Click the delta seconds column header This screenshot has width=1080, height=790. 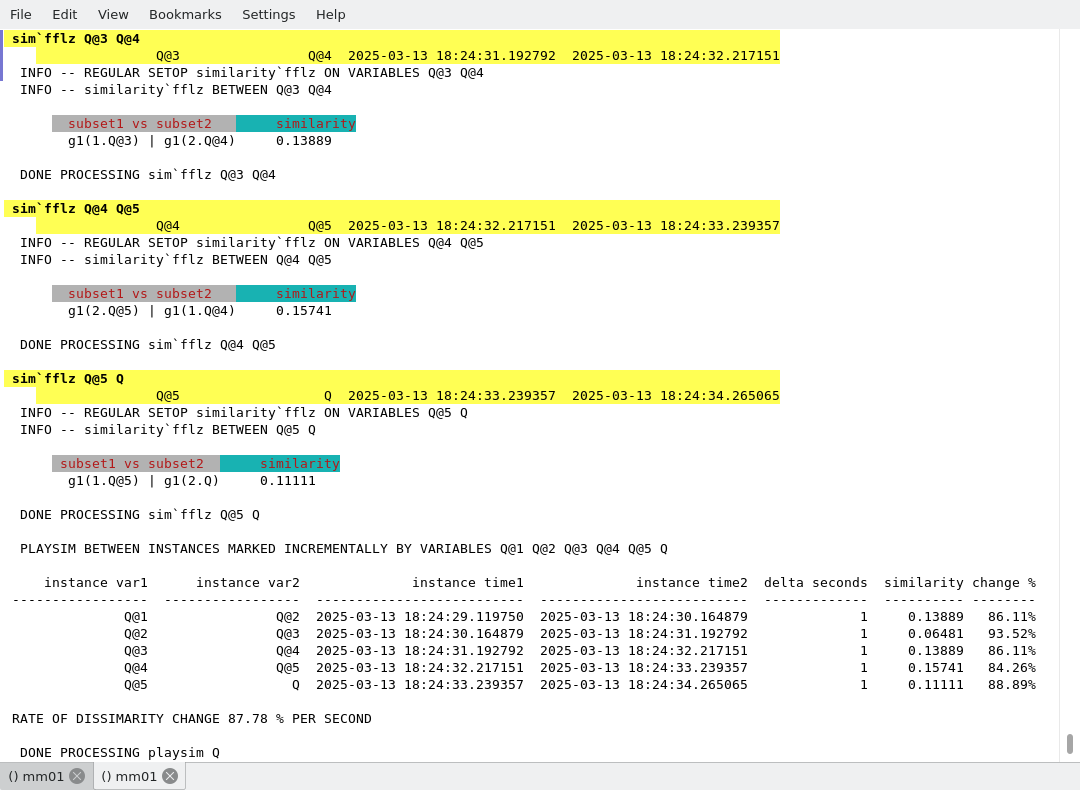[x=815, y=583]
